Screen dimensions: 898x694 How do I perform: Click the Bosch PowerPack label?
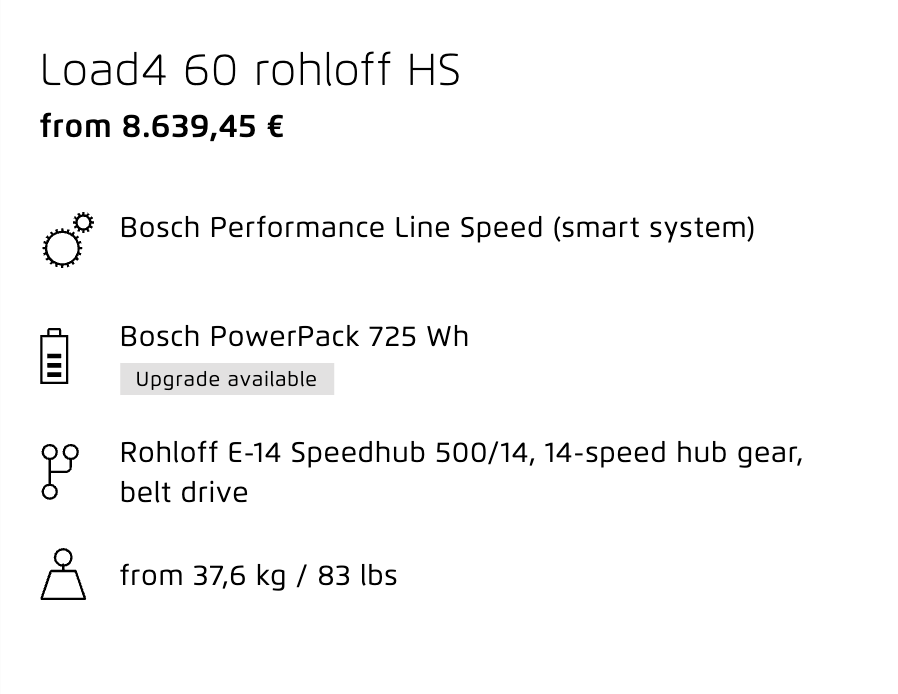pos(239,336)
